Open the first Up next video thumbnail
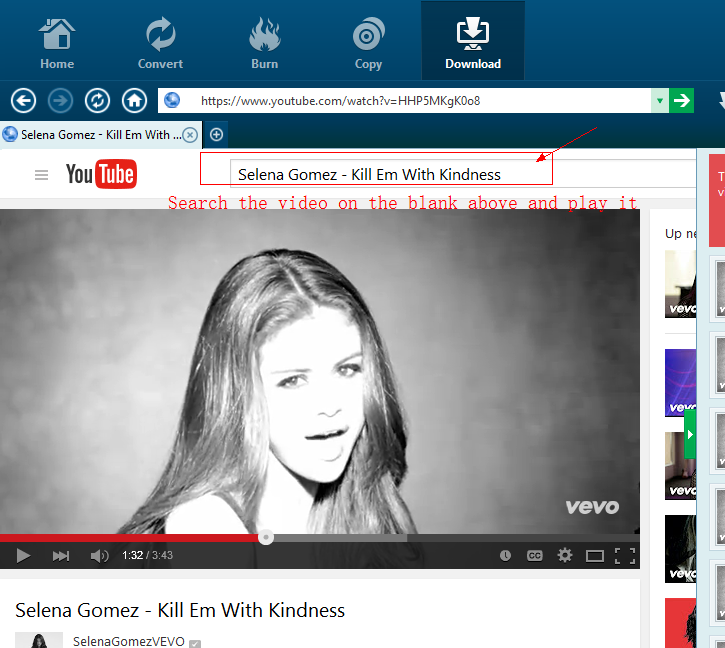725x648 pixels. tap(680, 284)
